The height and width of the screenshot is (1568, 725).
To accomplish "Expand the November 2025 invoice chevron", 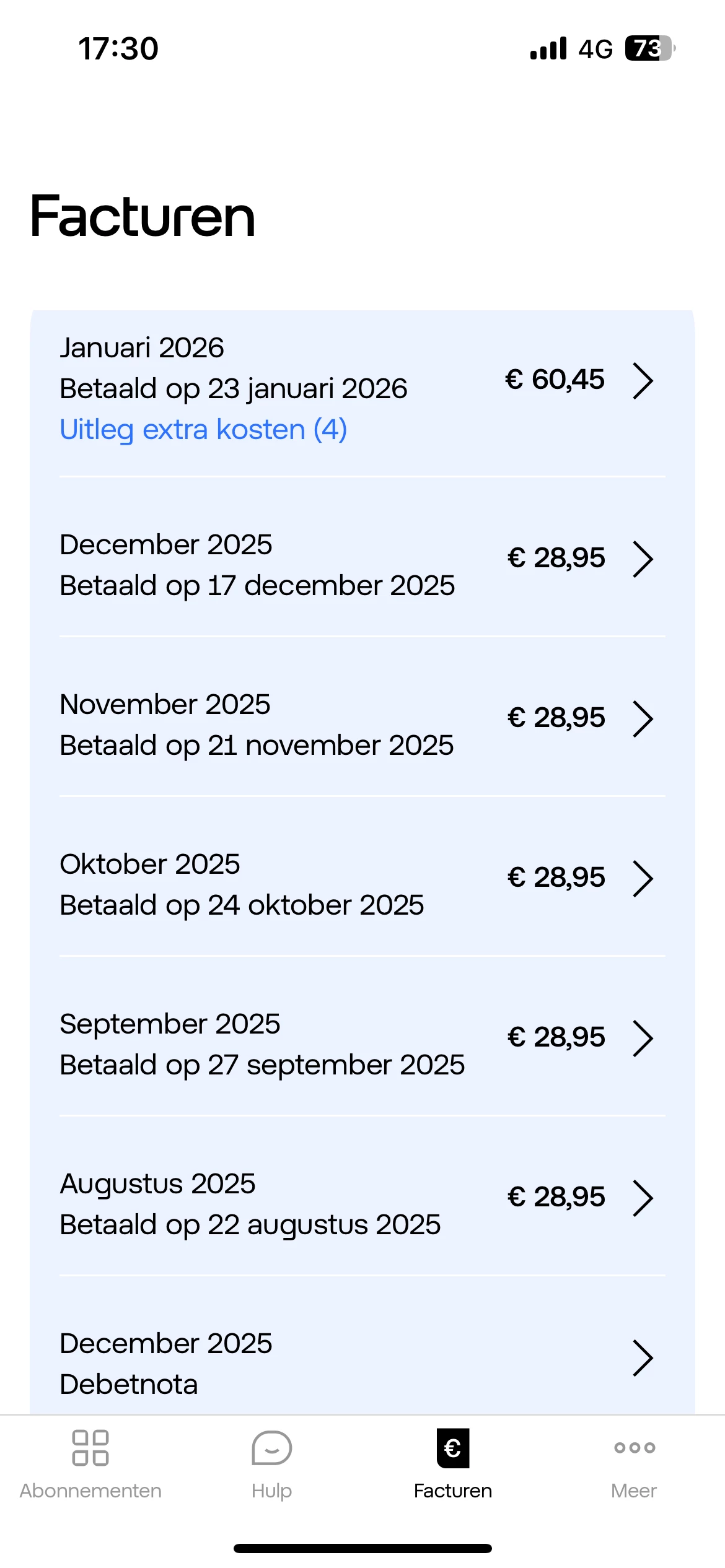I will (643, 719).
